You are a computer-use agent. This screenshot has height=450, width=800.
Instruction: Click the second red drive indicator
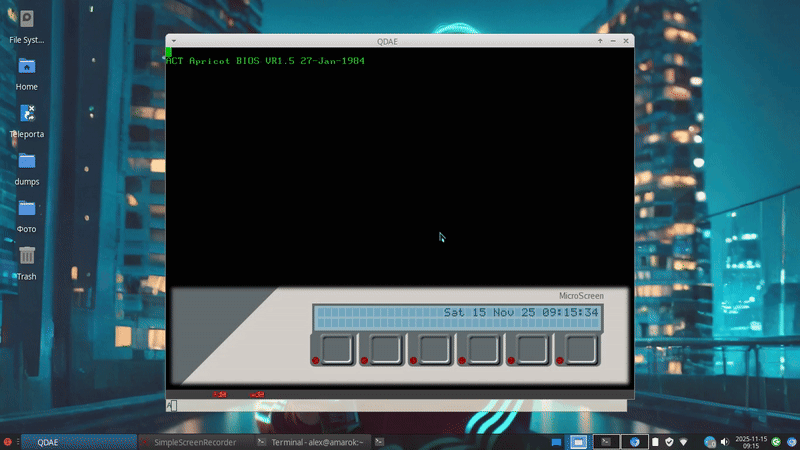(x=257, y=394)
